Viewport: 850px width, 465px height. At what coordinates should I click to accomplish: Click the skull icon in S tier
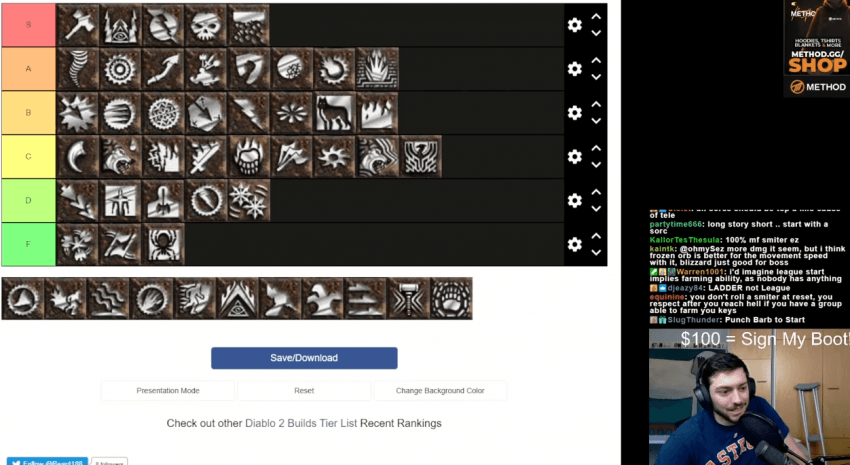pyautogui.click(x=206, y=25)
